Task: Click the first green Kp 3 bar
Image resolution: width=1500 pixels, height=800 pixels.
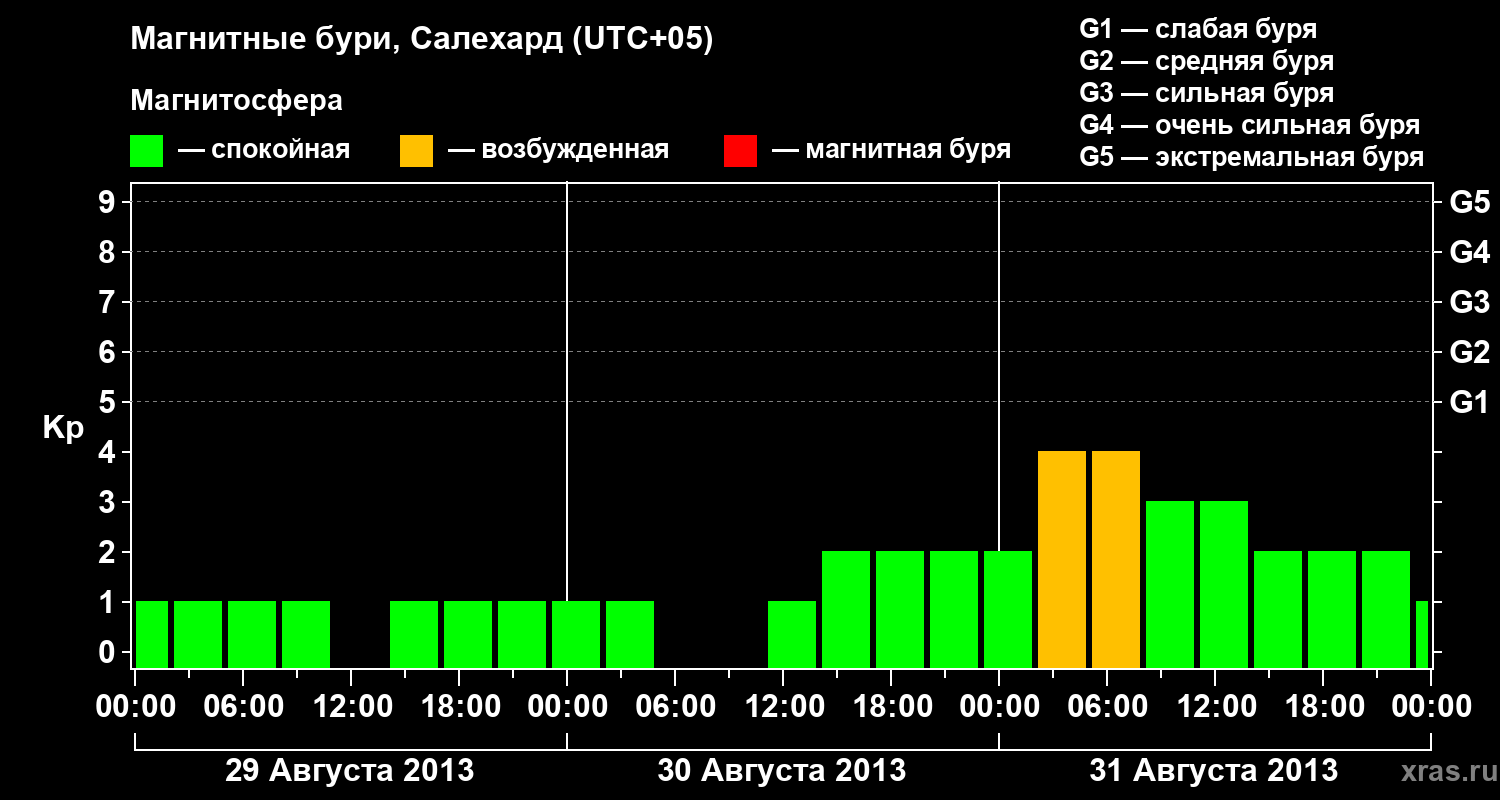Action: (1170, 585)
